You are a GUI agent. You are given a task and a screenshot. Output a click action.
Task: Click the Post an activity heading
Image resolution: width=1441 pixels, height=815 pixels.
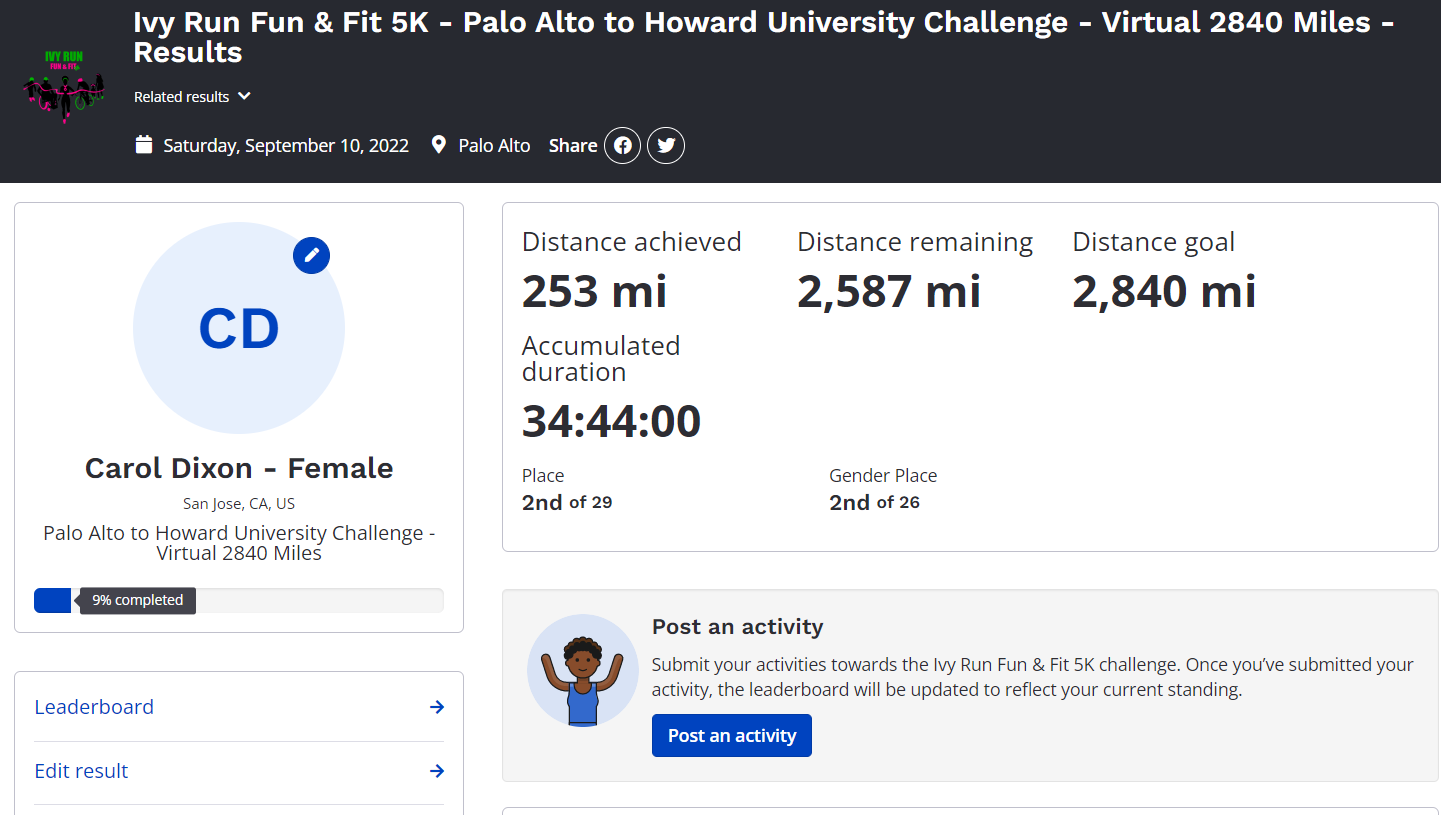pos(738,627)
